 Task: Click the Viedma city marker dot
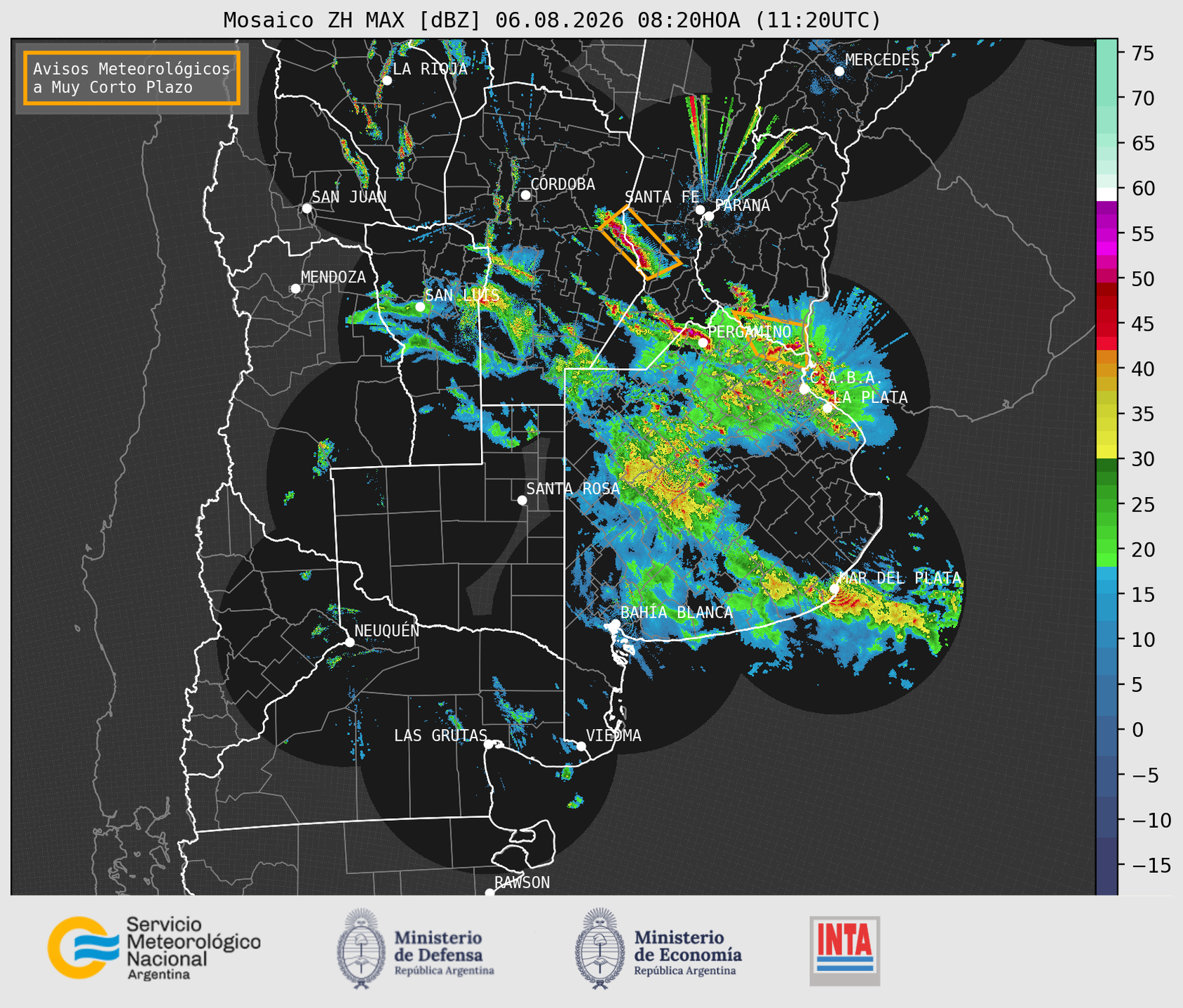click(581, 746)
